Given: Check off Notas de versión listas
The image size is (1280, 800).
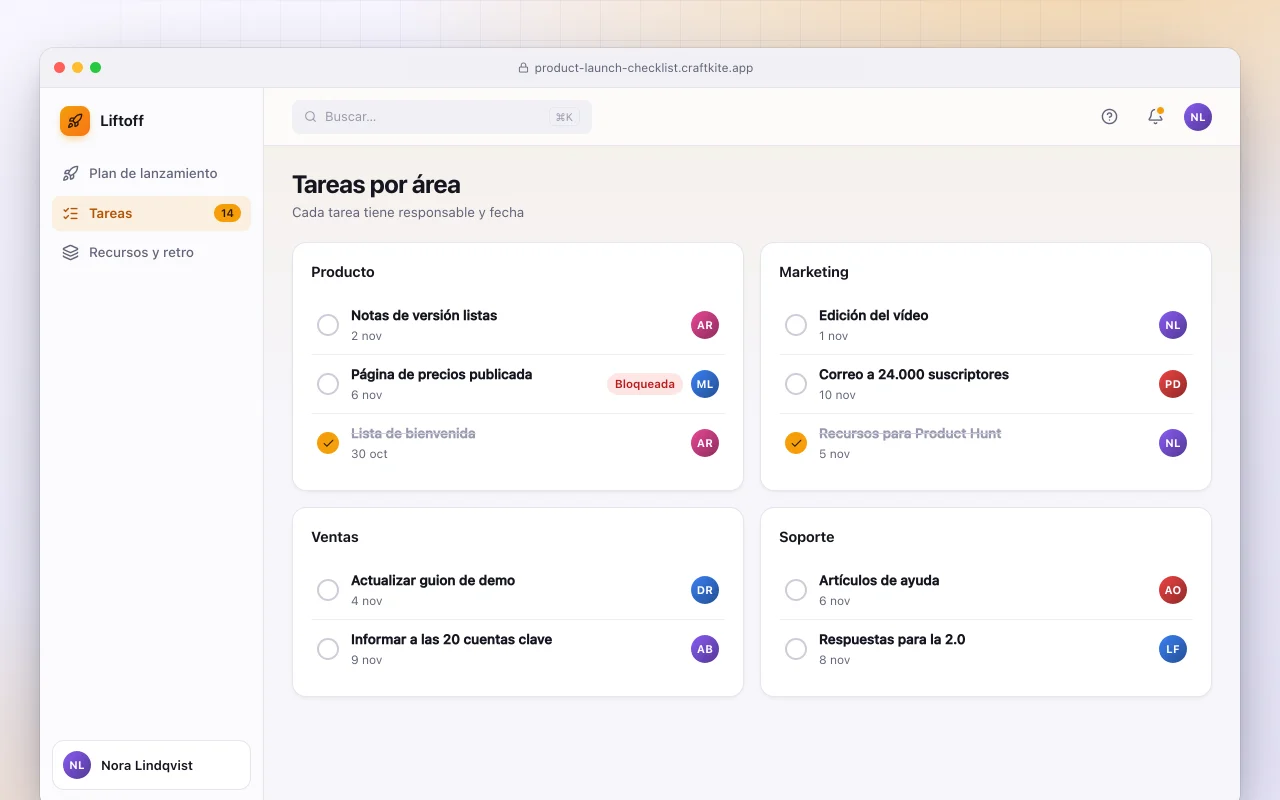Looking at the screenshot, I should coord(328,325).
